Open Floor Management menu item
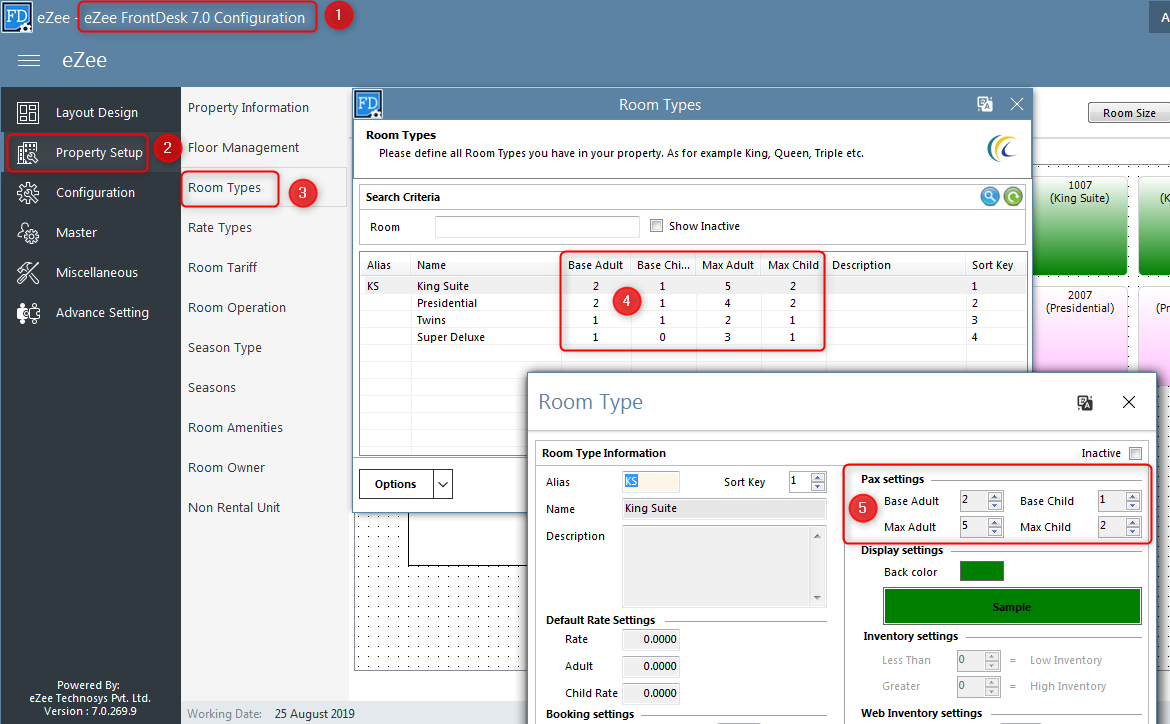 click(243, 148)
